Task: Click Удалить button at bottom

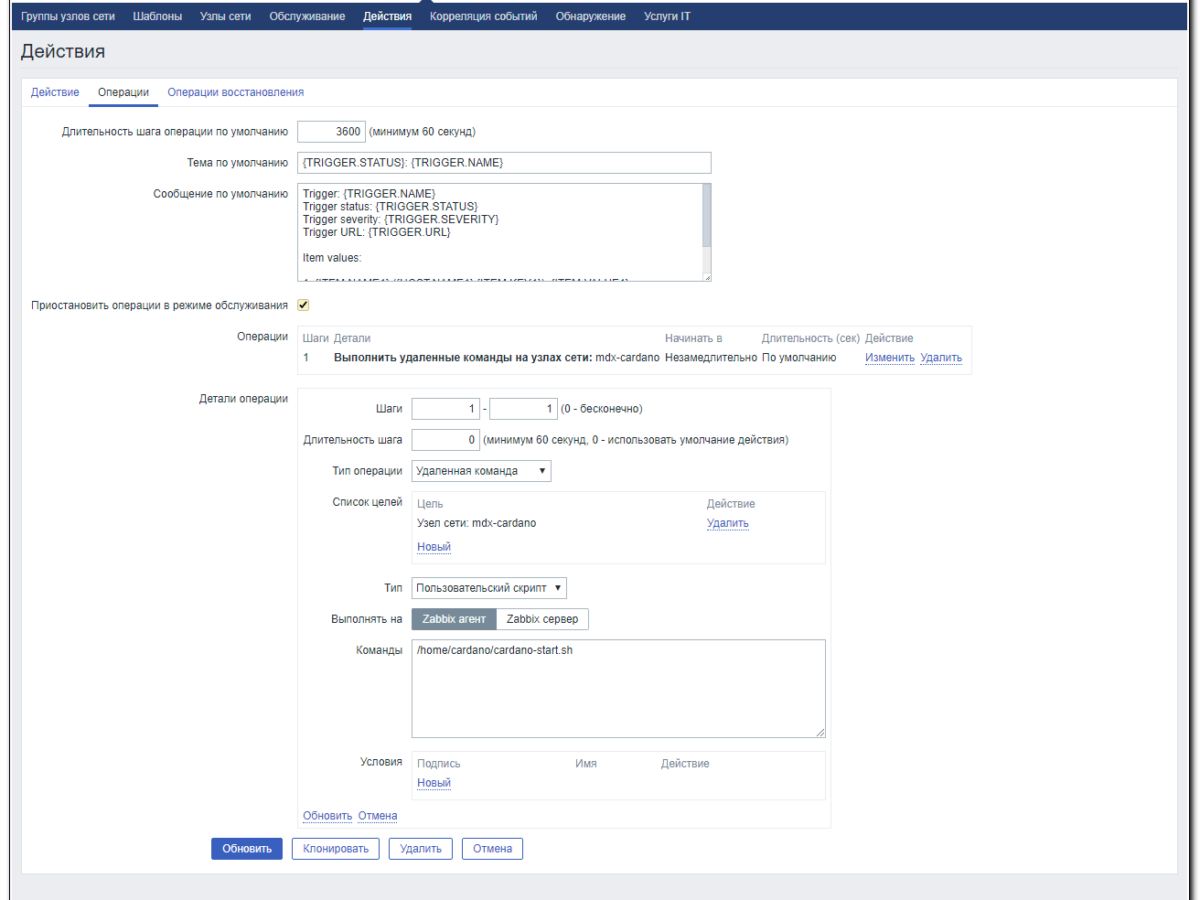Action: [420, 848]
